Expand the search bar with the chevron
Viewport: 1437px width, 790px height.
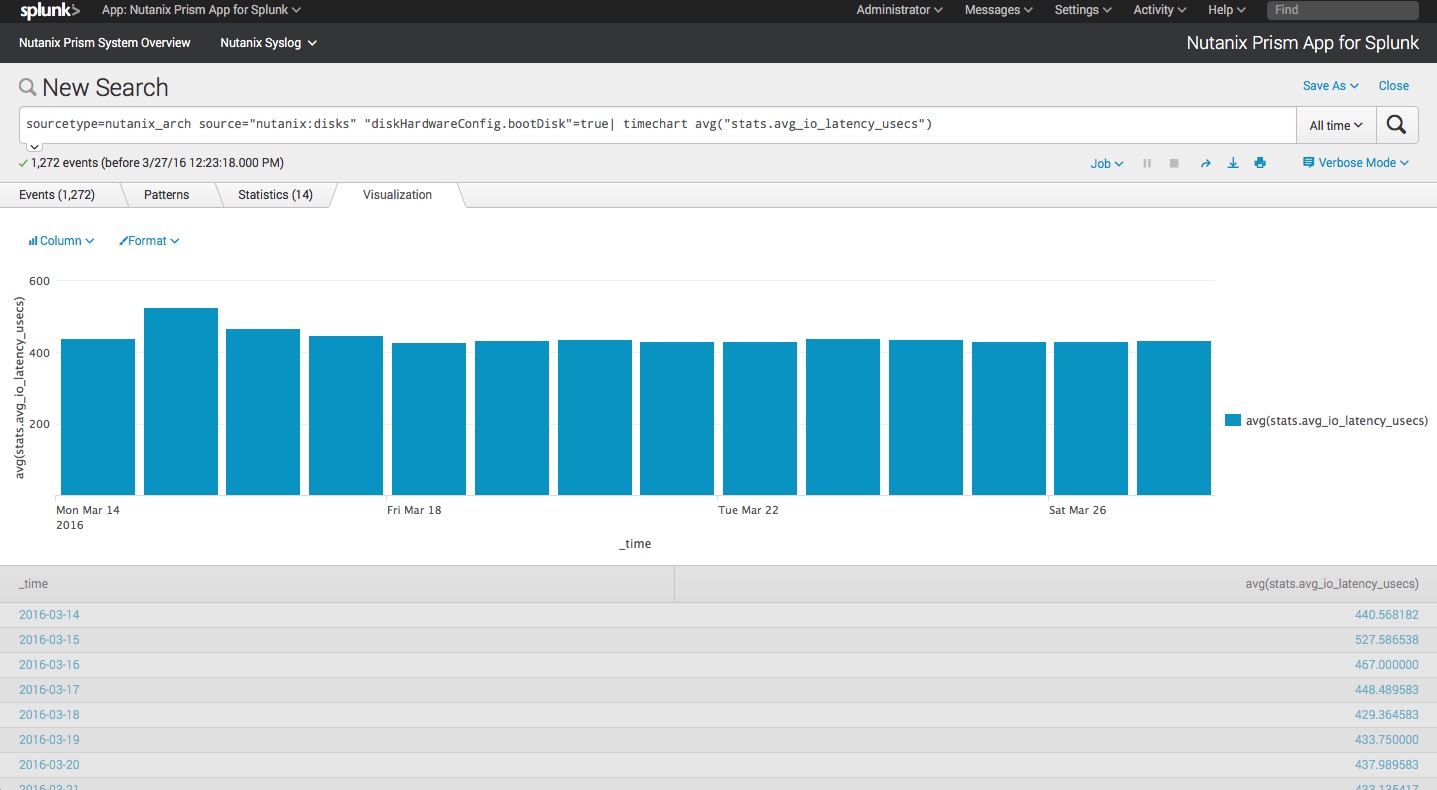(34, 146)
